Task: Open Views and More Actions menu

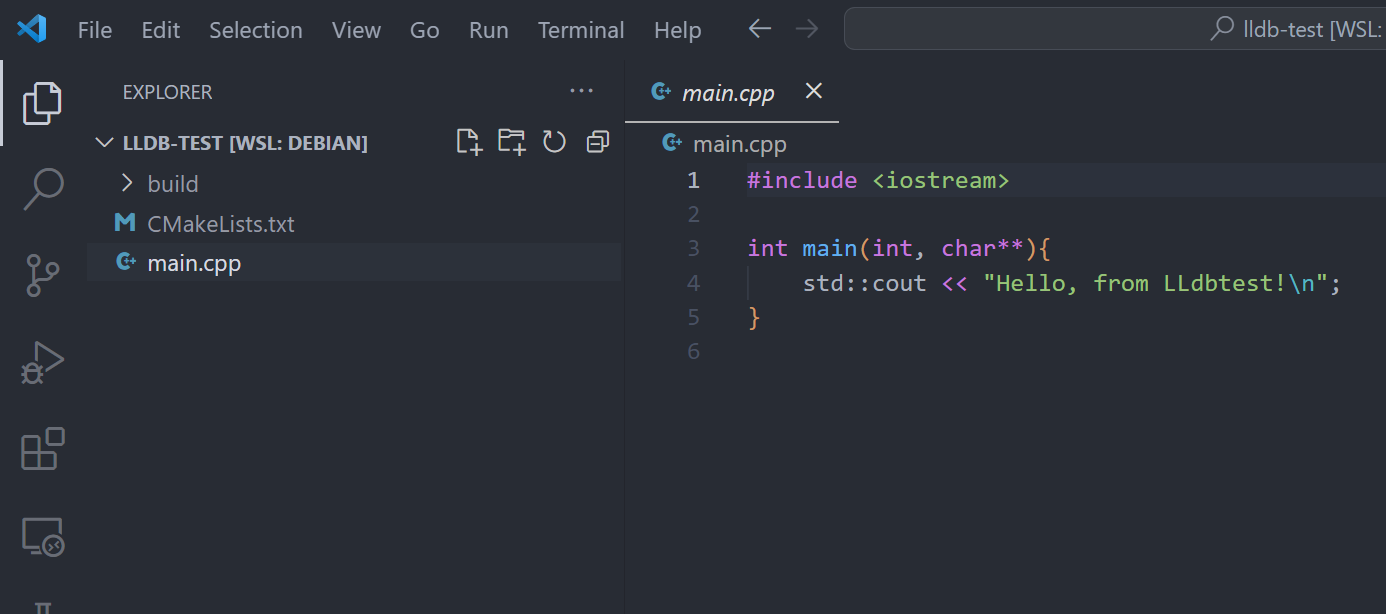Action: point(581,91)
